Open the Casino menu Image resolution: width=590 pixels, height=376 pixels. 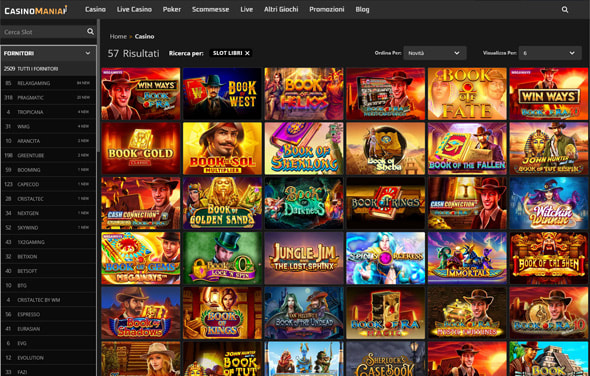(x=95, y=9)
